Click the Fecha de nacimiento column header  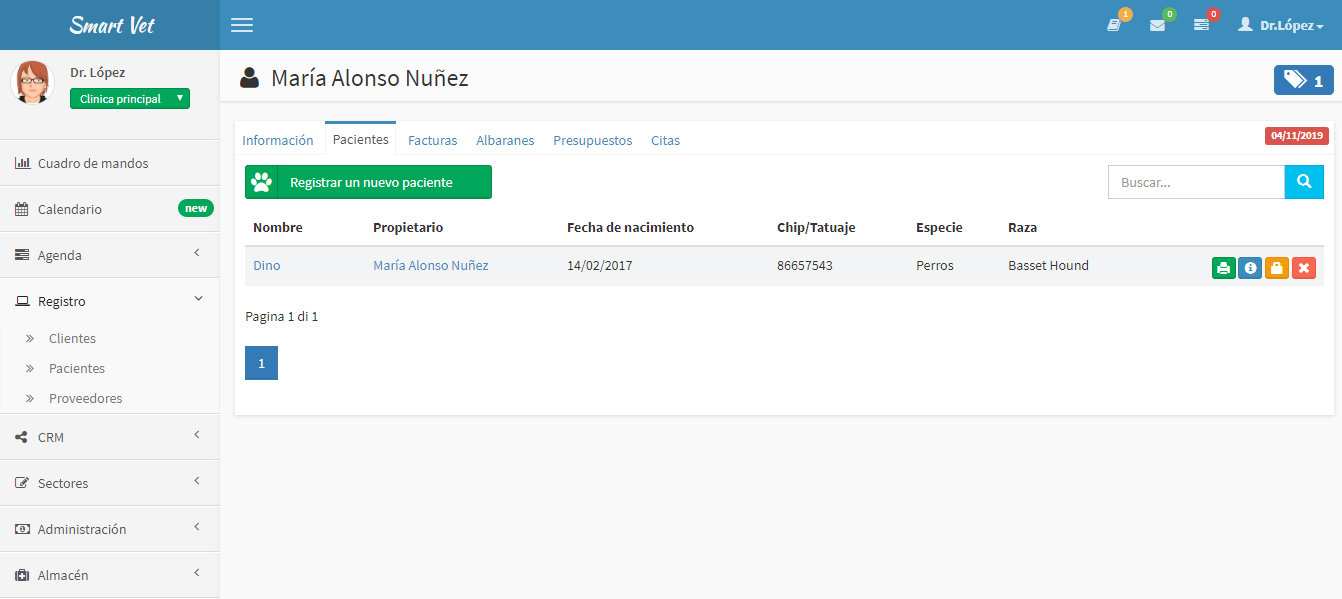(630, 227)
